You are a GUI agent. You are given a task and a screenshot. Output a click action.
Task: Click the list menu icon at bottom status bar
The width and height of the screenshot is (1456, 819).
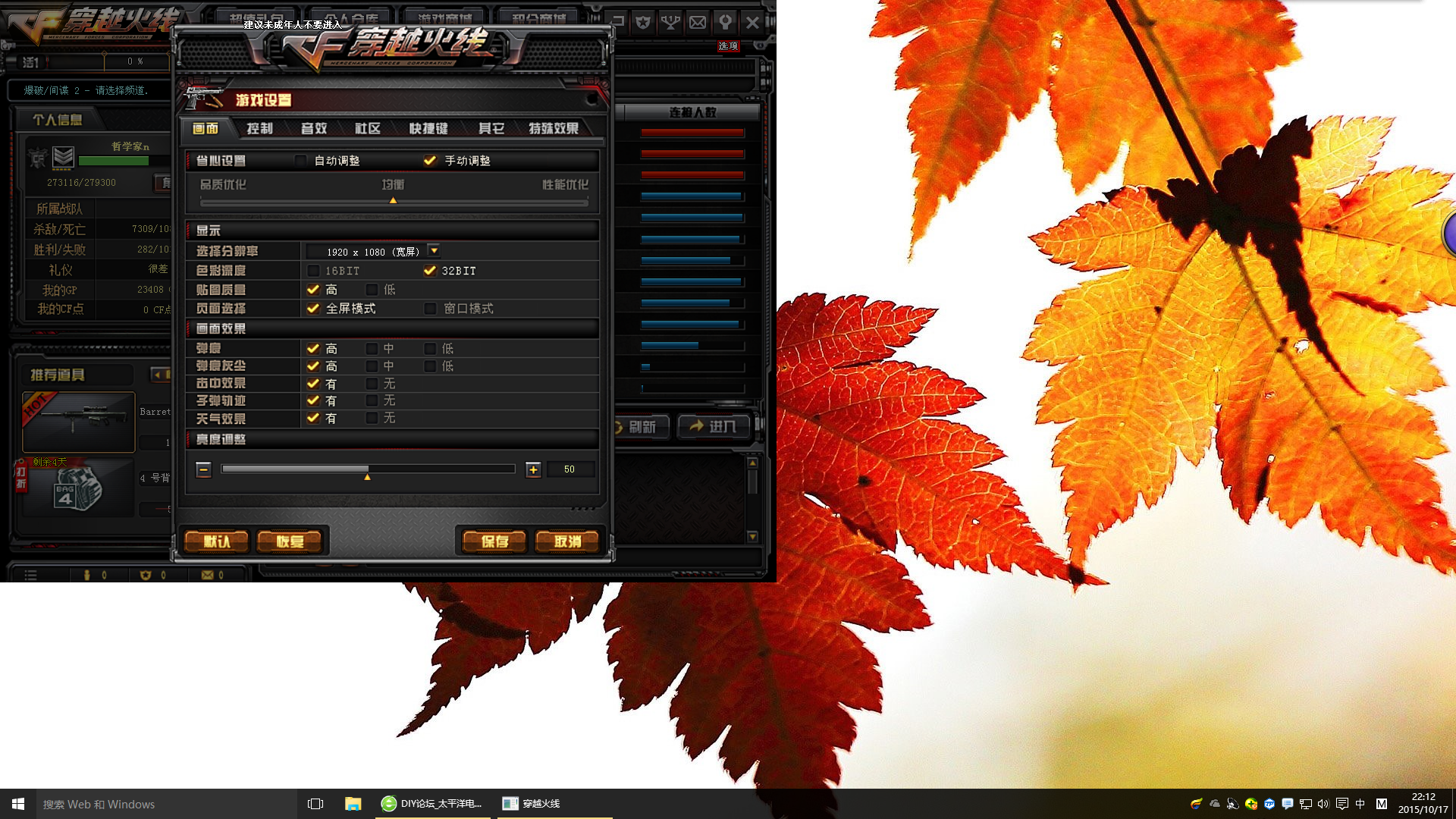pos(30,575)
